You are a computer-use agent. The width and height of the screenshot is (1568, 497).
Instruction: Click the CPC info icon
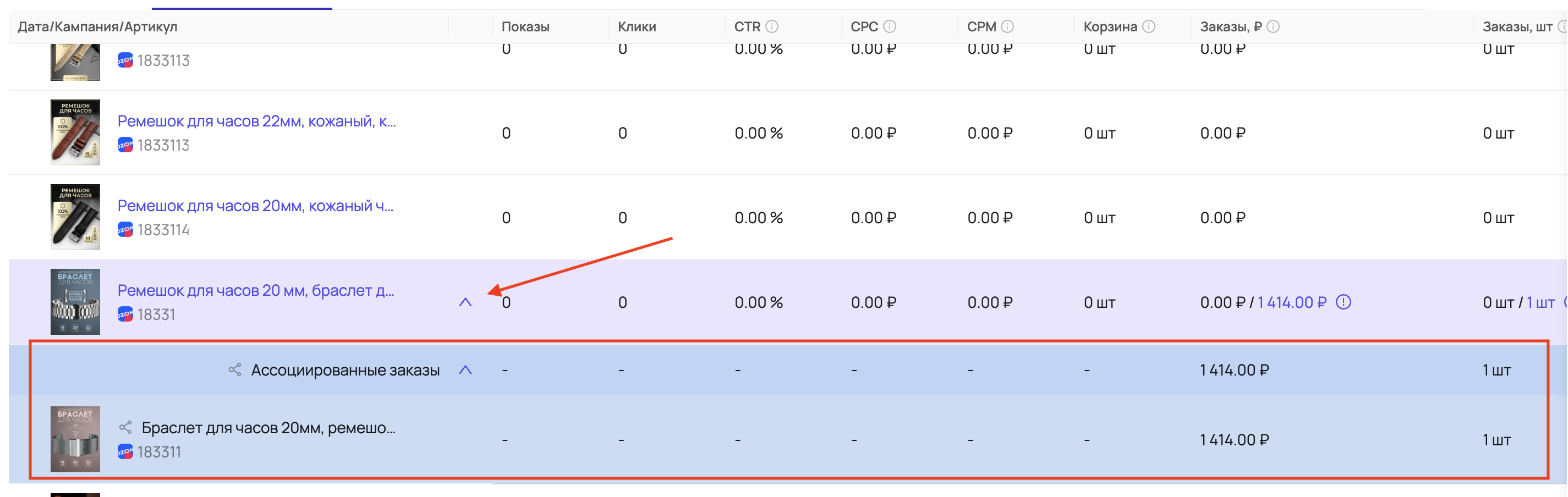point(889,27)
